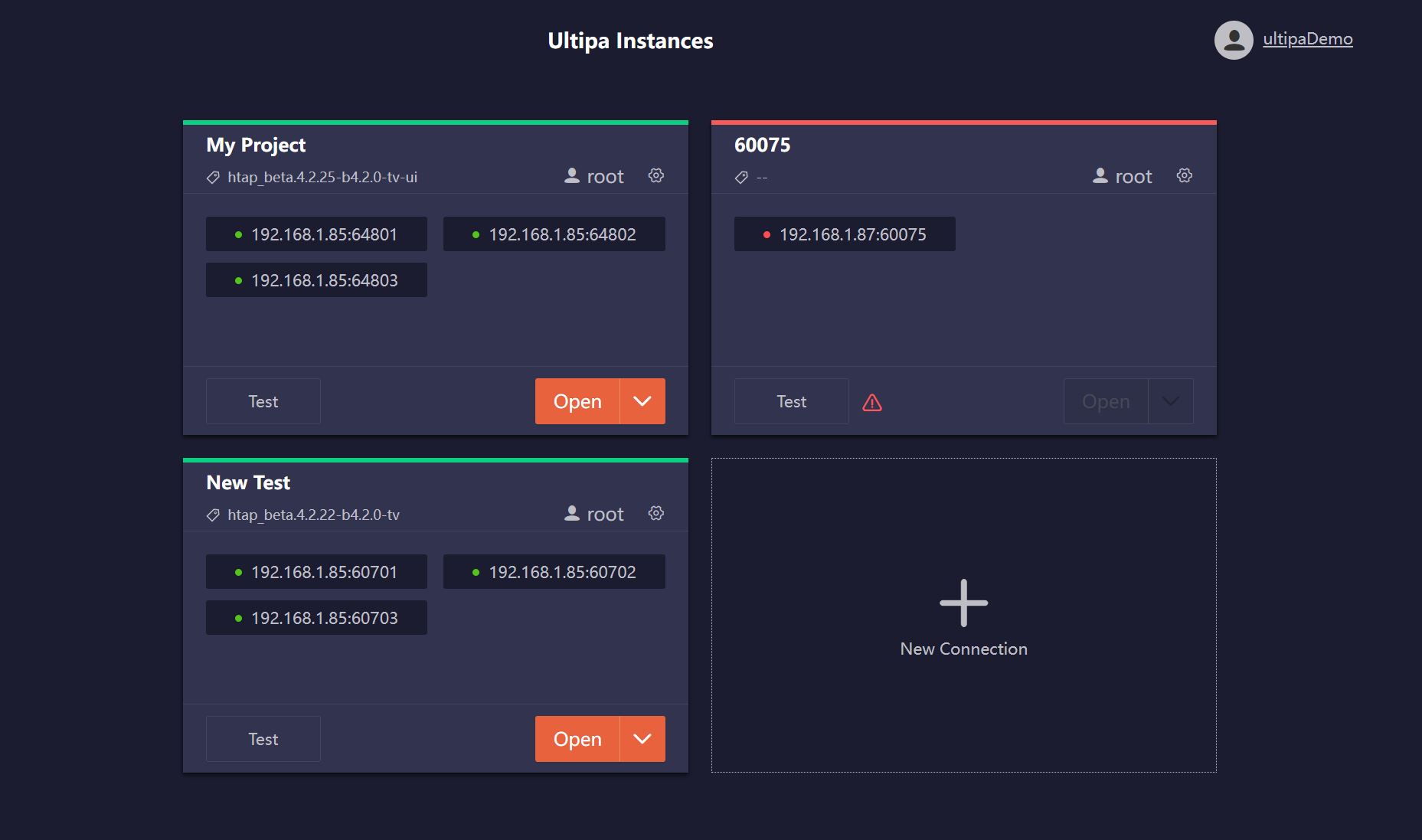This screenshot has height=840, width=1422.
Task: Test the New Test connection
Action: pos(263,739)
